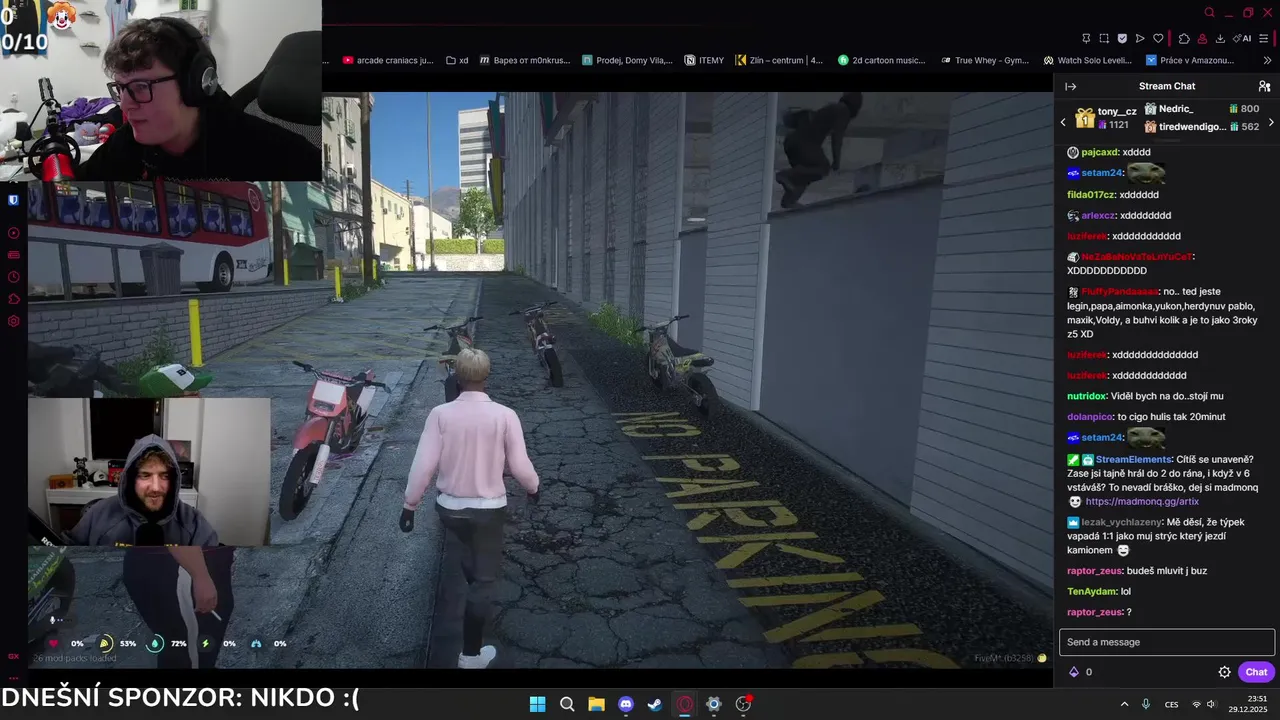Open the Opera account profile icon
The height and width of the screenshot is (720, 1280).
tap(1202, 38)
